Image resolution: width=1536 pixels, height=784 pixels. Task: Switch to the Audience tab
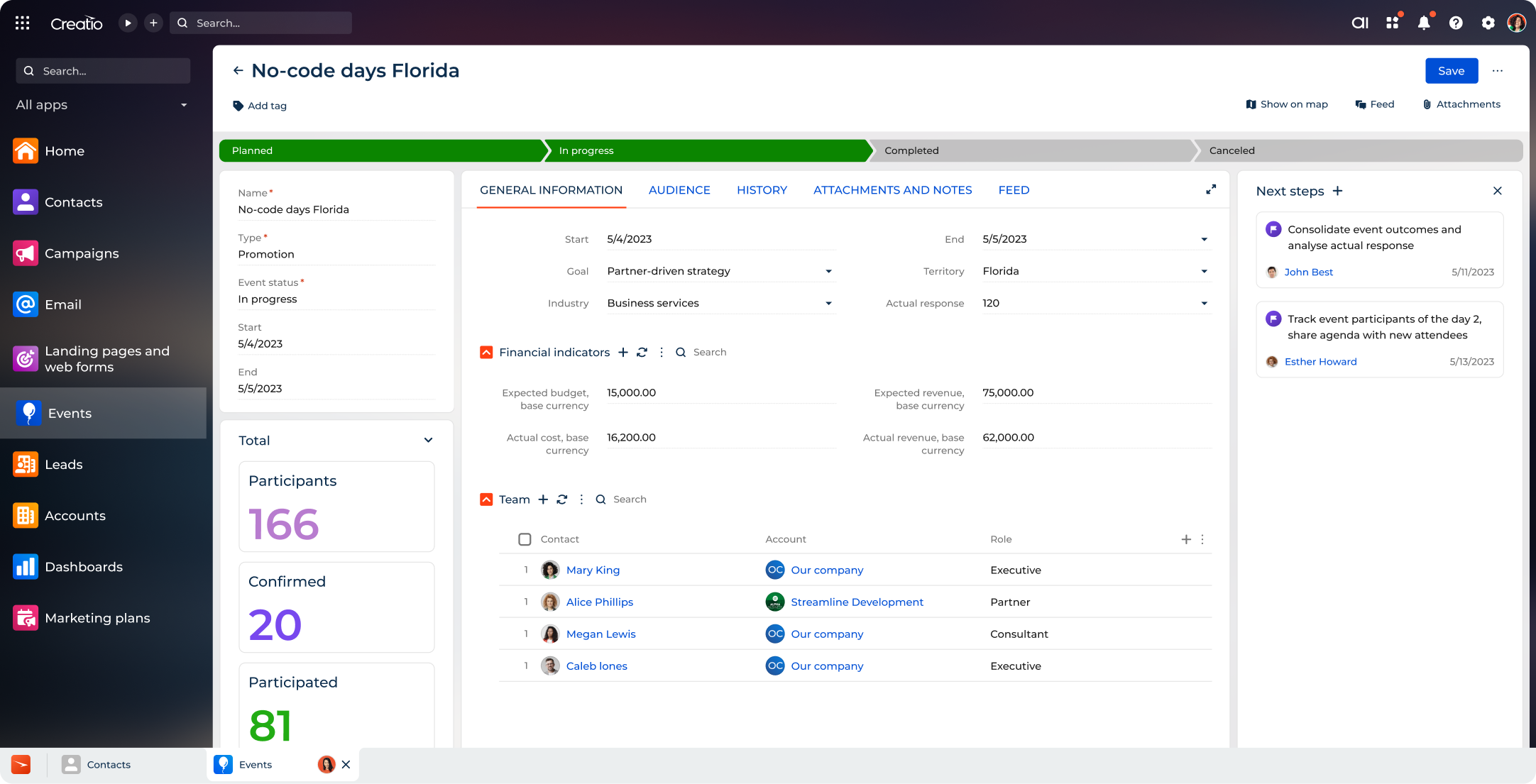(x=679, y=190)
